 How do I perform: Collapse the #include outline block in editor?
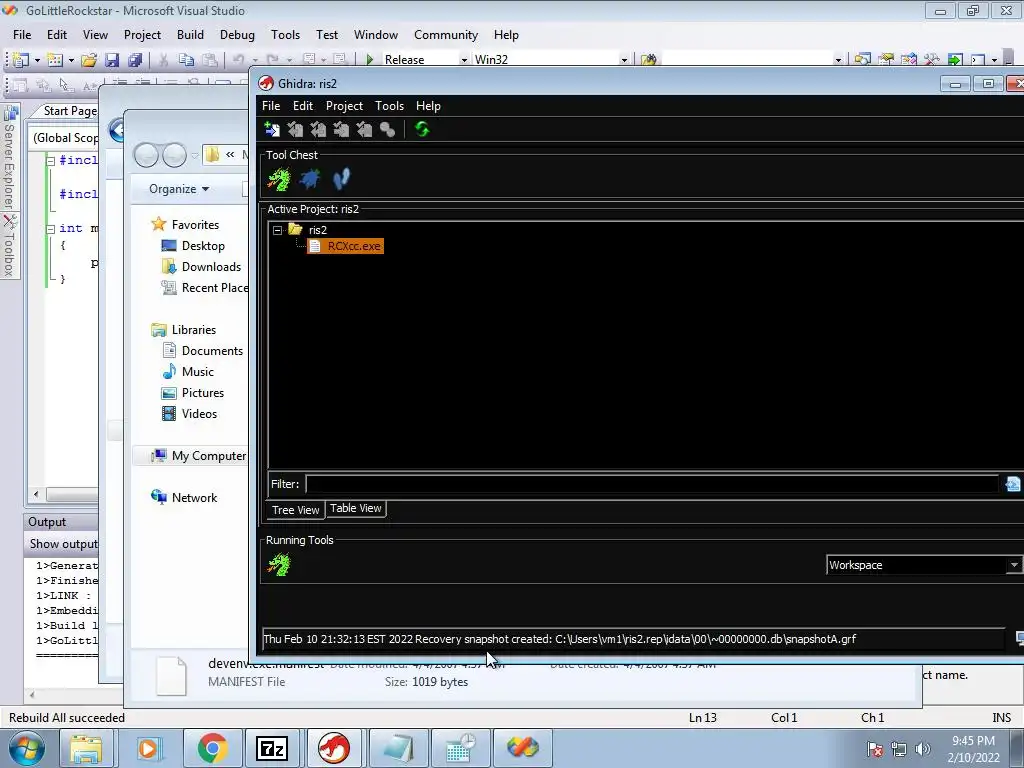point(50,160)
